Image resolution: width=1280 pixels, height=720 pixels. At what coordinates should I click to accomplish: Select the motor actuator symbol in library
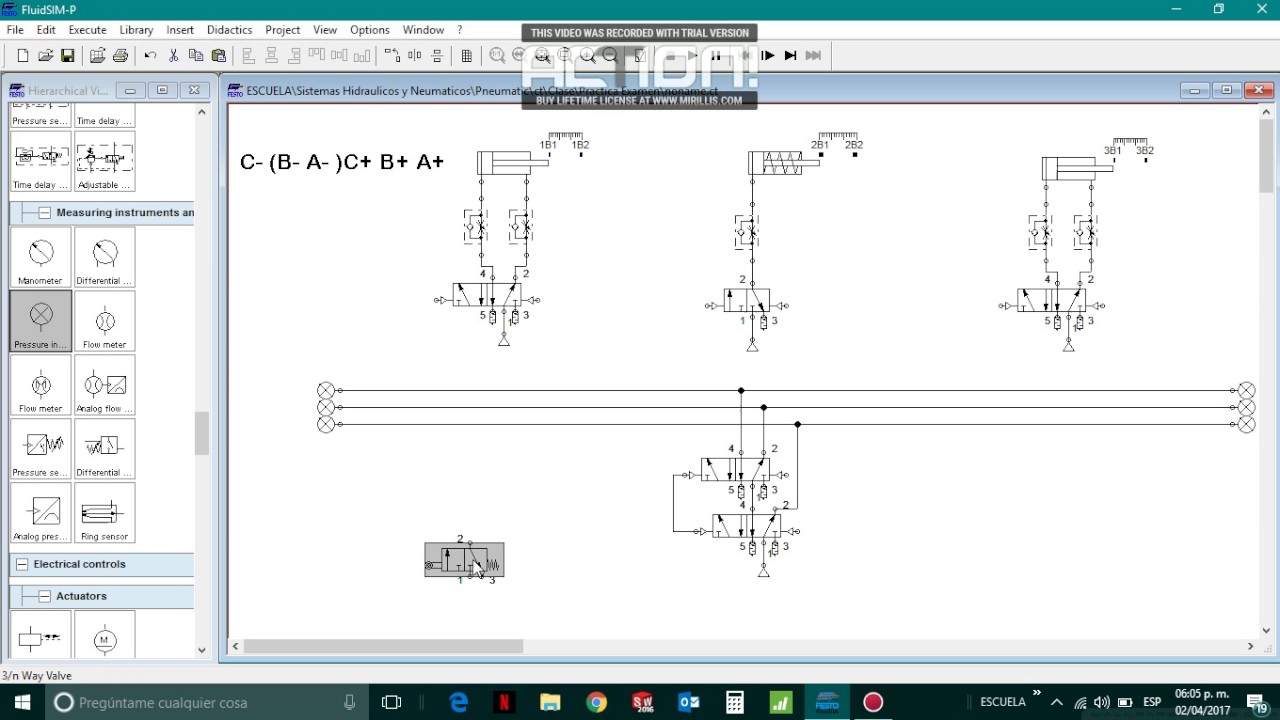tap(105, 635)
